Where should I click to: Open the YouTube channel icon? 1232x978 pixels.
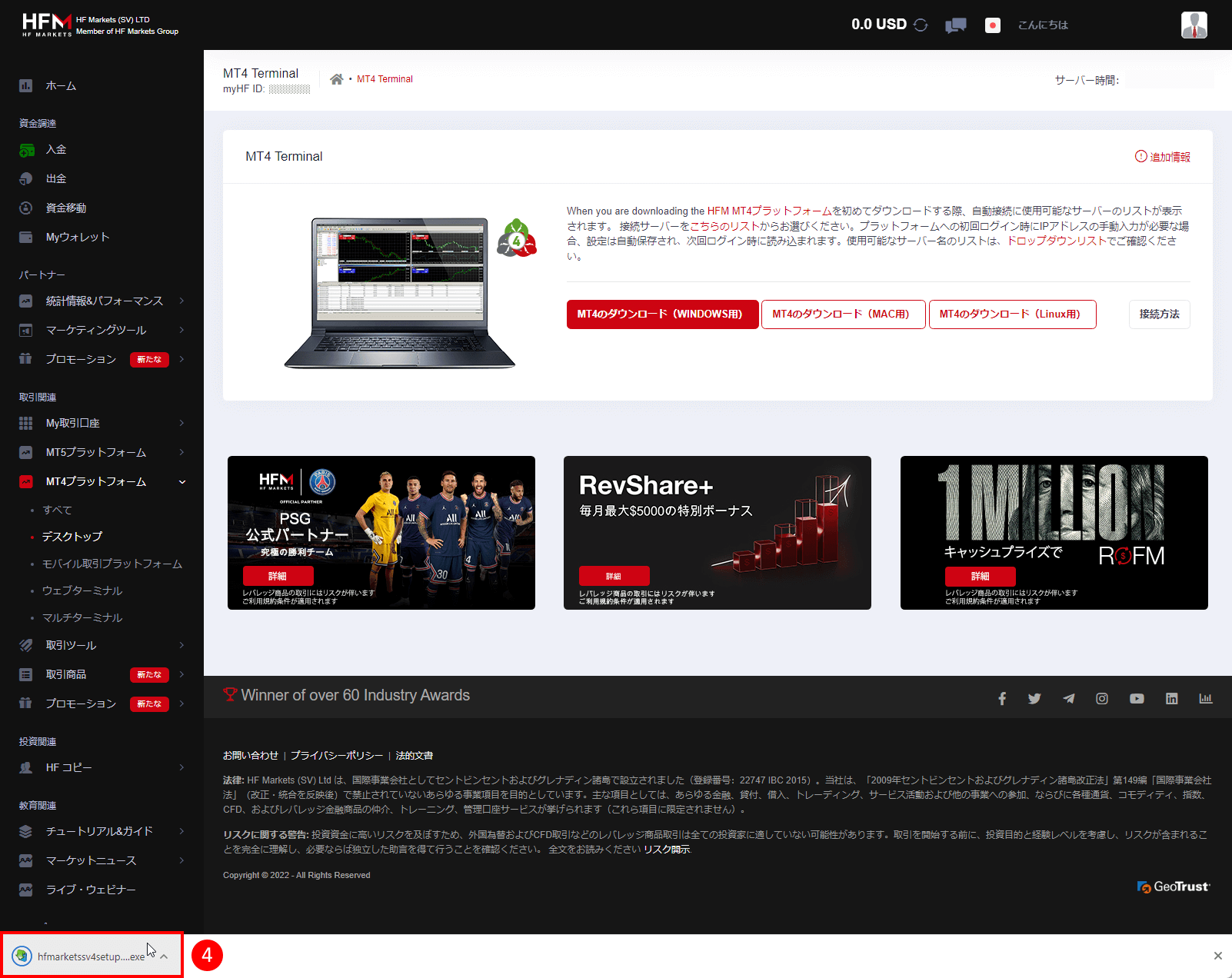1137,698
